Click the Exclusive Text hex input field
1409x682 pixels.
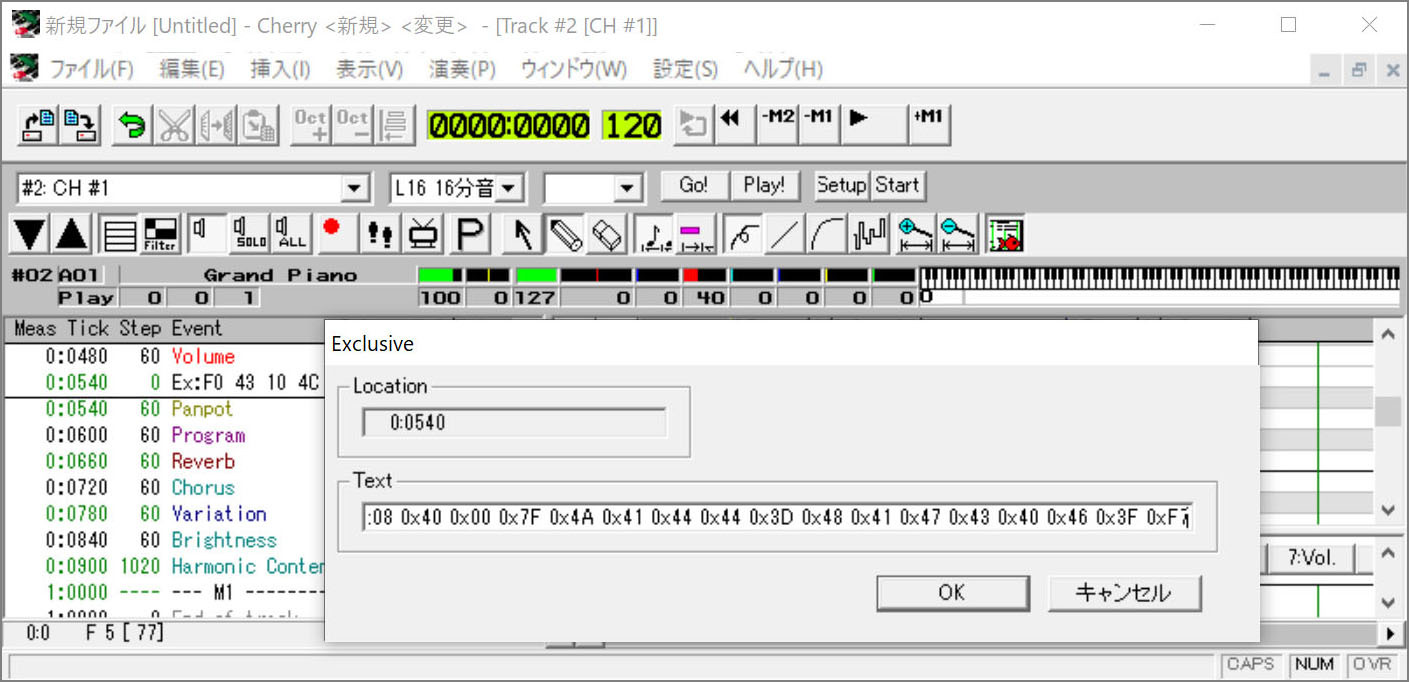click(778, 517)
